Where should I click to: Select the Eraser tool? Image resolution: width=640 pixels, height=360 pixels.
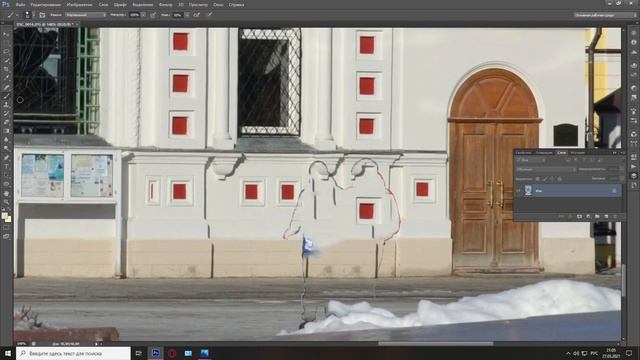tap(6, 122)
